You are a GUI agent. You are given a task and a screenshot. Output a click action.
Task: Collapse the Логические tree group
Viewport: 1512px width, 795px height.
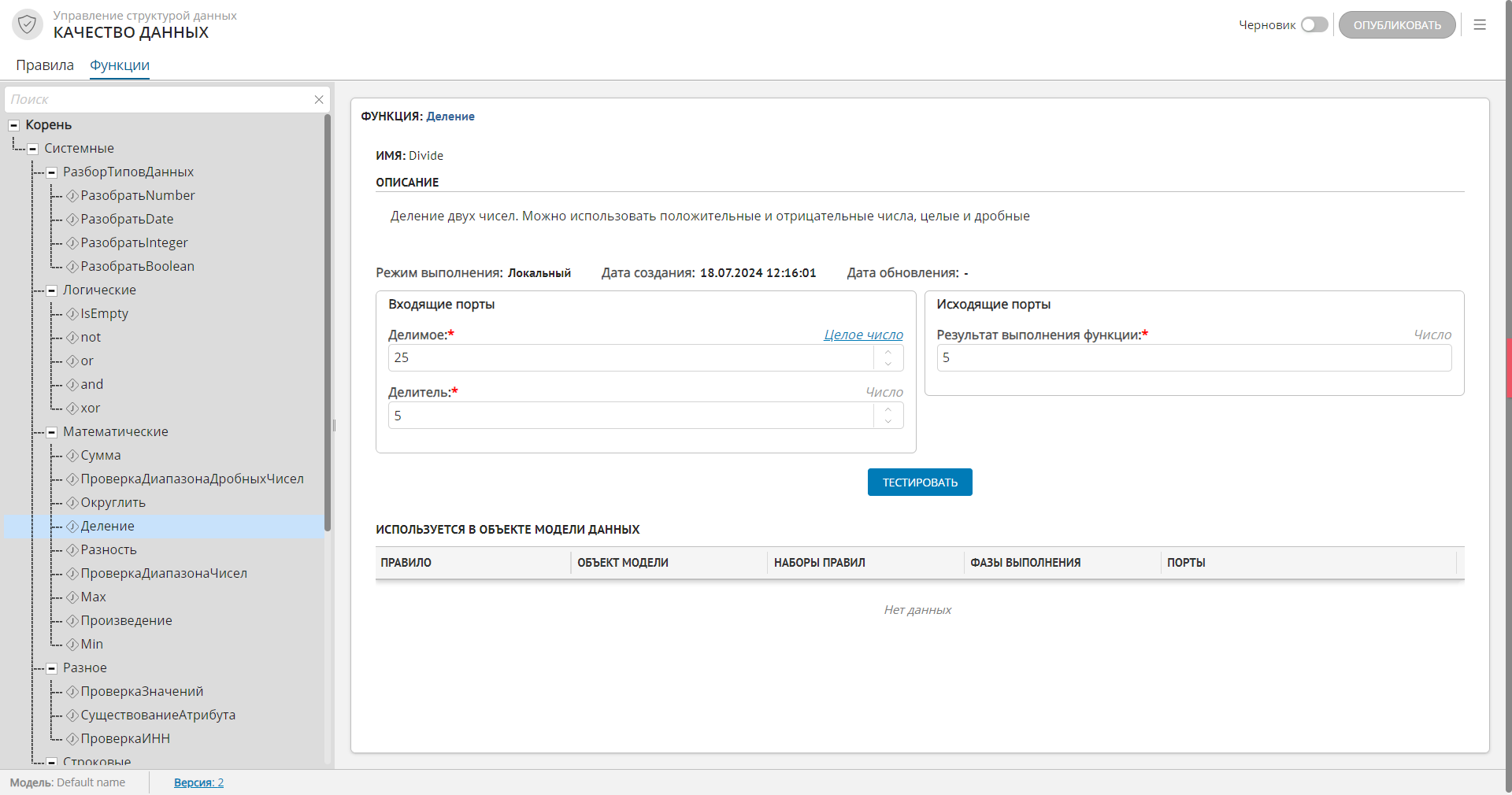(x=52, y=290)
